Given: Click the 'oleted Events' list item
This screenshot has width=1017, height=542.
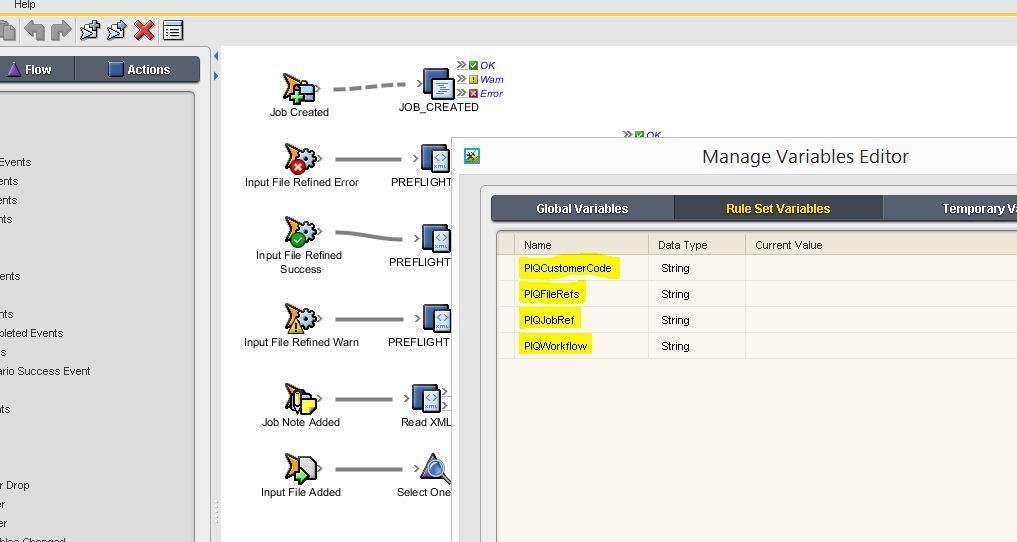Looking at the screenshot, I should tap(32, 333).
